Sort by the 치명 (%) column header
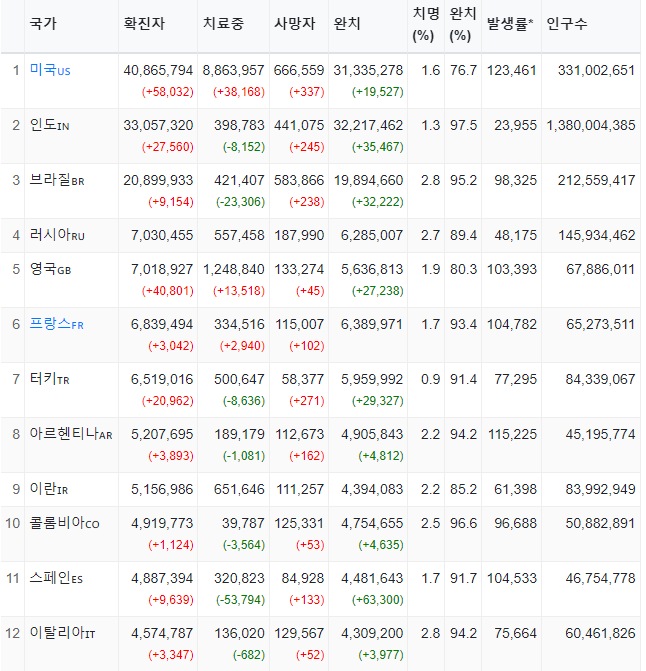Image resolution: width=646 pixels, height=671 pixels. point(426,24)
